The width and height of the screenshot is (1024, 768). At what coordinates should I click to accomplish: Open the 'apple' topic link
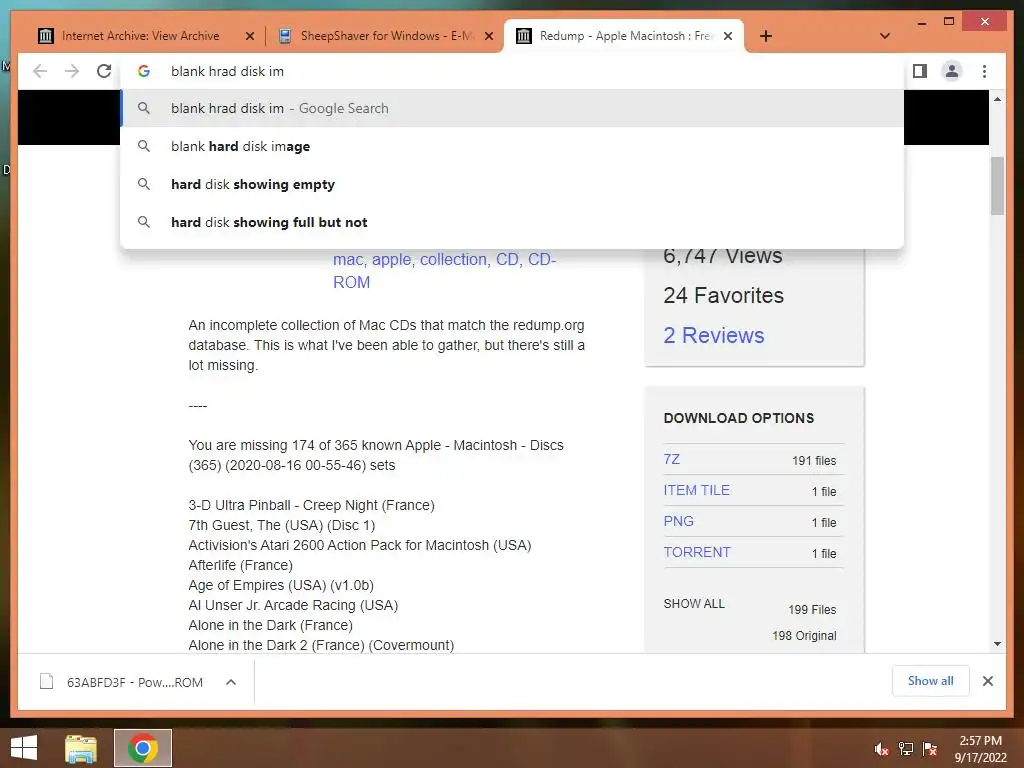pos(391,260)
